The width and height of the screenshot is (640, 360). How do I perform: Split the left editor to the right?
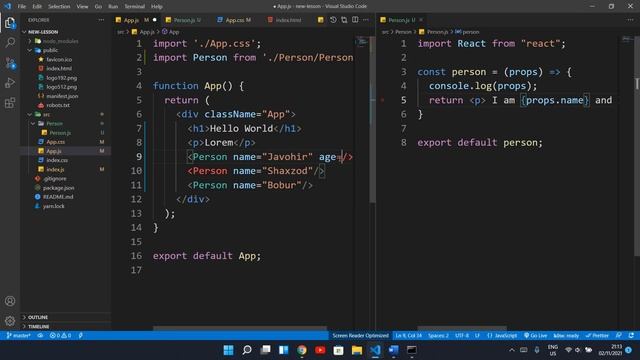click(355, 20)
